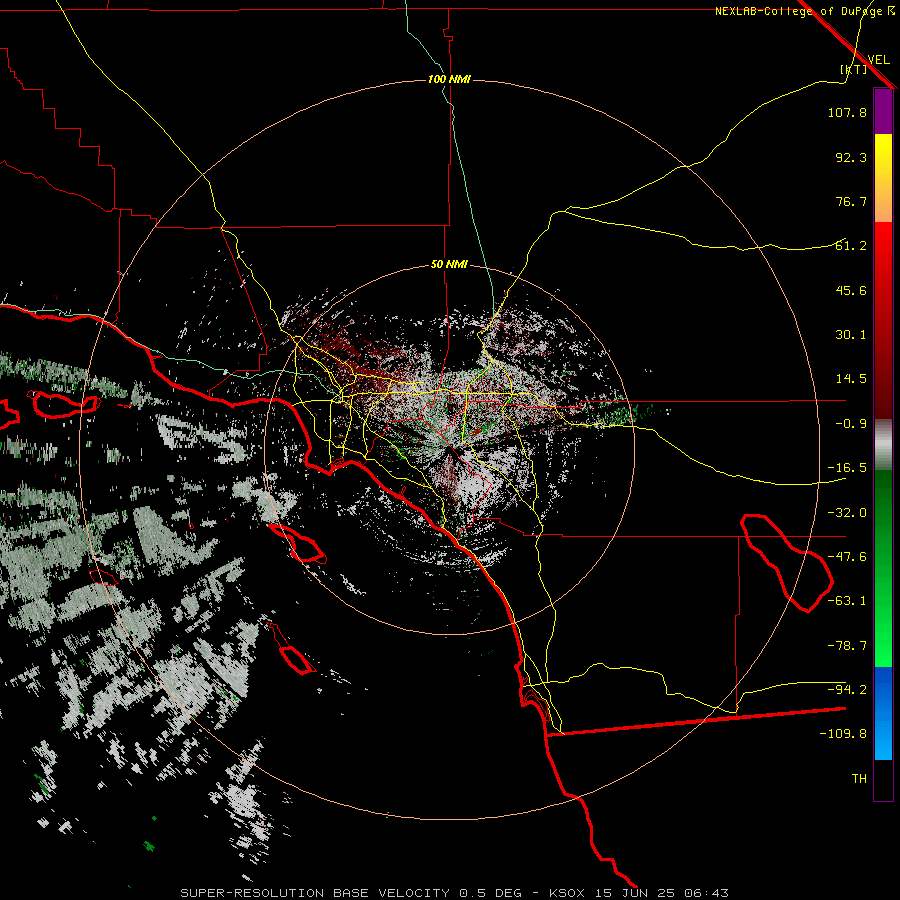Screen dimensions: 900x900
Task: Click the 50 NMI range ring label
Action: coord(449,265)
